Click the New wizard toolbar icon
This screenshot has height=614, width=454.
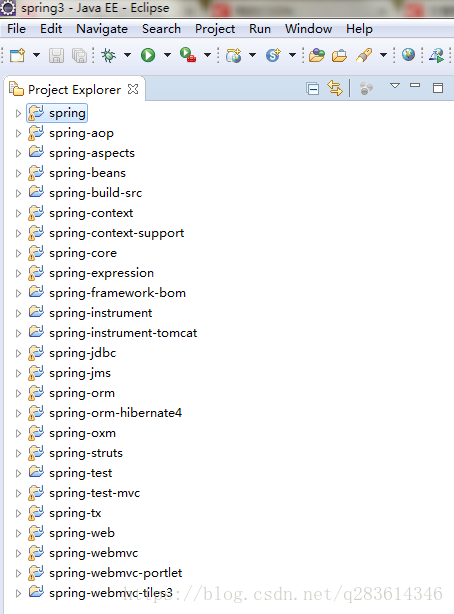click(x=17, y=55)
